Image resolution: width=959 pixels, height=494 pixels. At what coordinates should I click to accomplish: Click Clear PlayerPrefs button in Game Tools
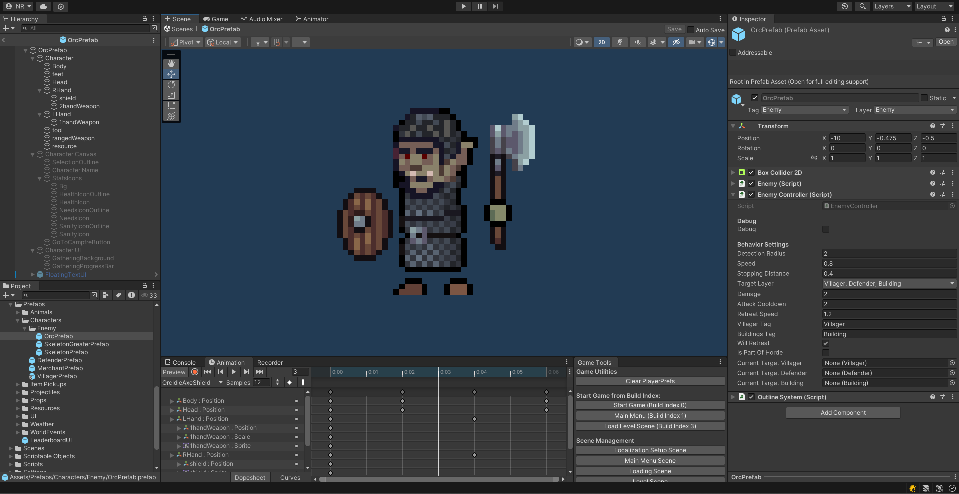point(650,381)
